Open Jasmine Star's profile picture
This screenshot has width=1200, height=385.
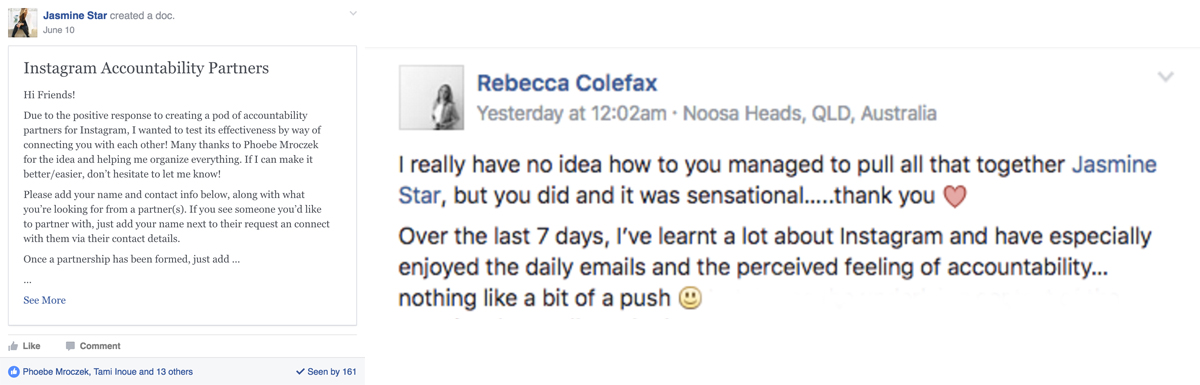click(x=22, y=22)
